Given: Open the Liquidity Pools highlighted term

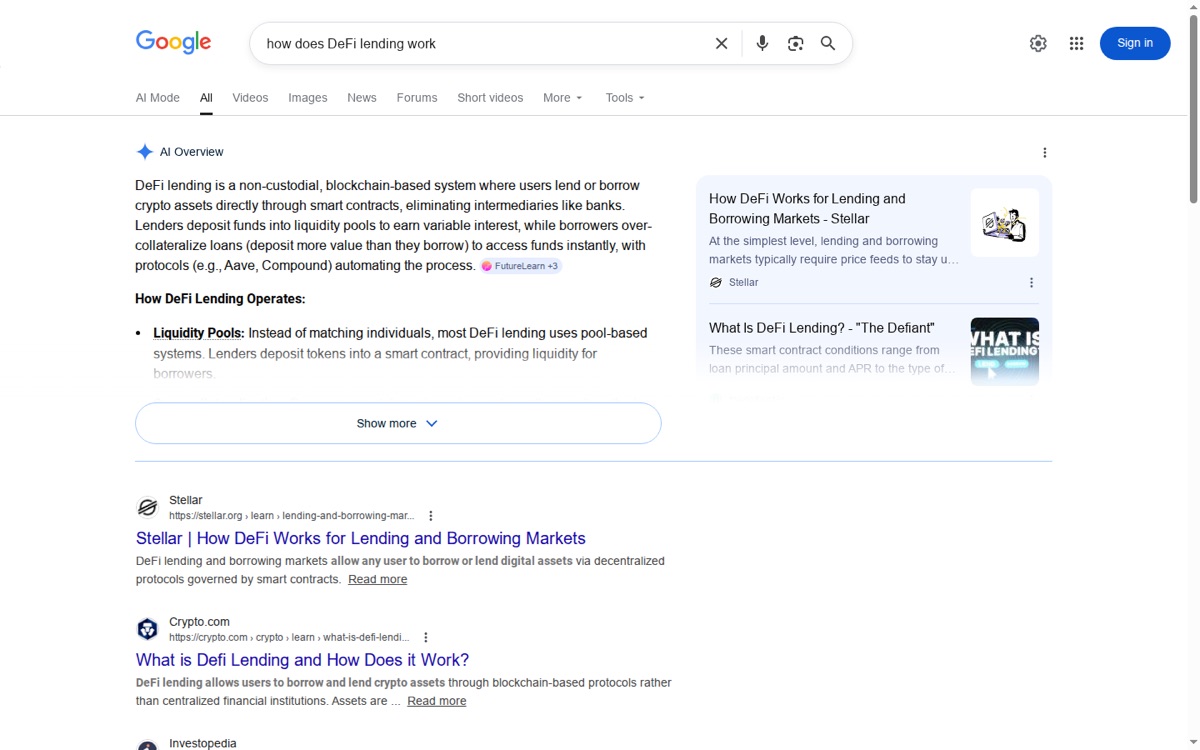Looking at the screenshot, I should [x=198, y=333].
